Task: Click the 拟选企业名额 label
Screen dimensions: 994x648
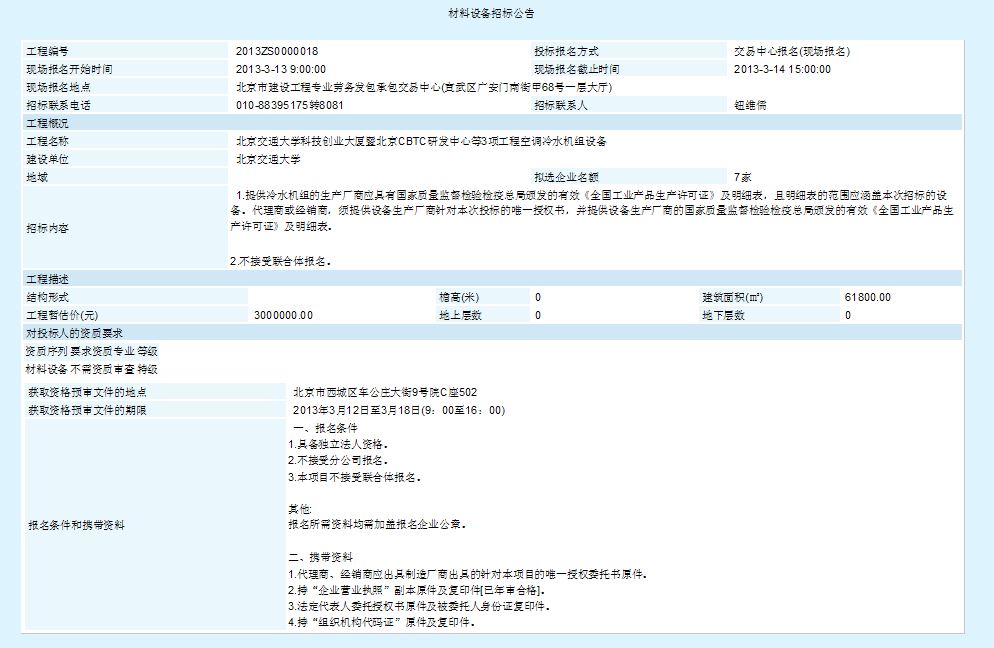Action: coord(566,178)
